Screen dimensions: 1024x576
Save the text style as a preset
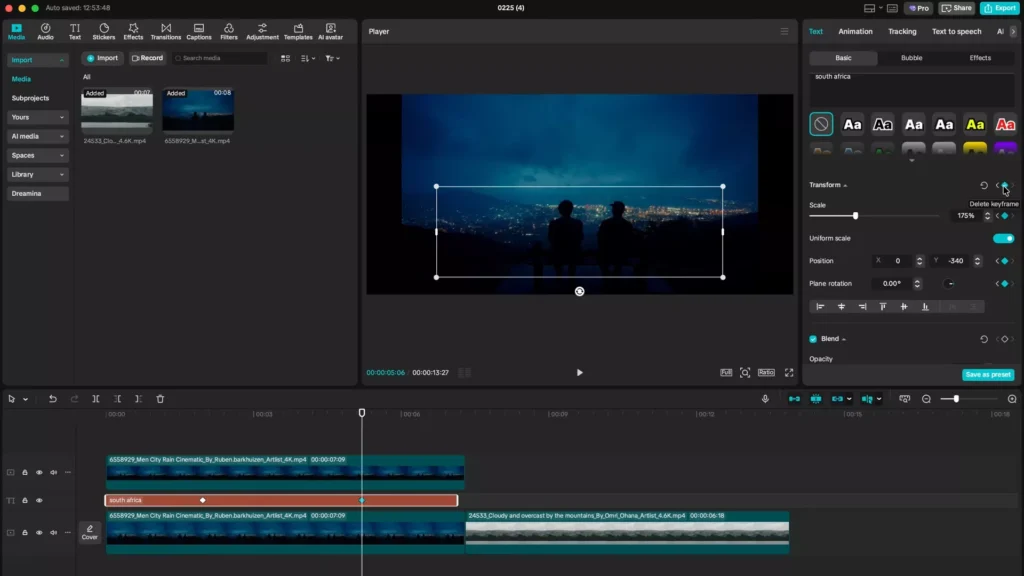click(x=988, y=373)
